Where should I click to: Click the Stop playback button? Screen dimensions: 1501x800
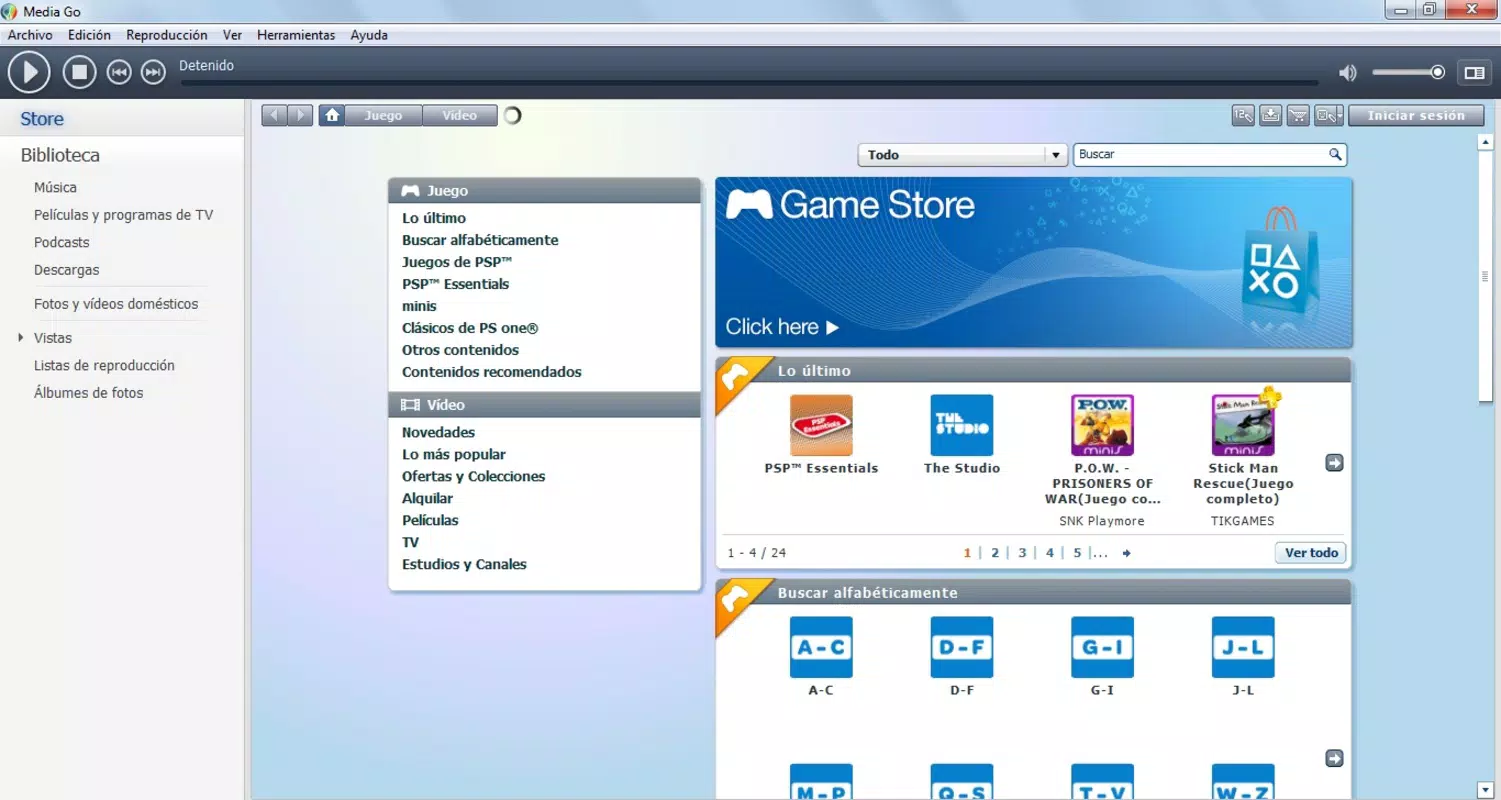79,72
